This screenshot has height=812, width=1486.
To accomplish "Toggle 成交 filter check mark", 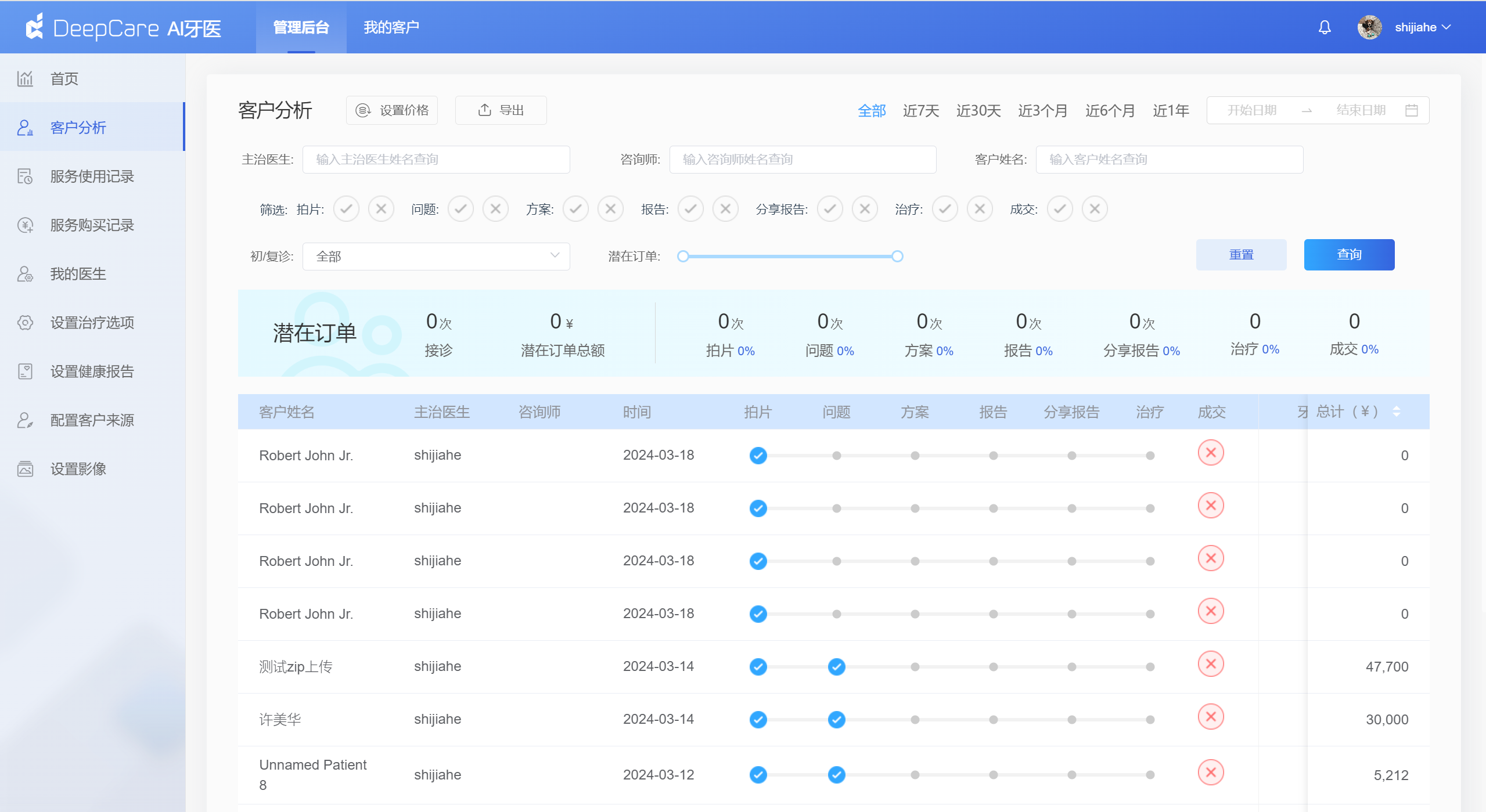I will pyautogui.click(x=1060, y=209).
